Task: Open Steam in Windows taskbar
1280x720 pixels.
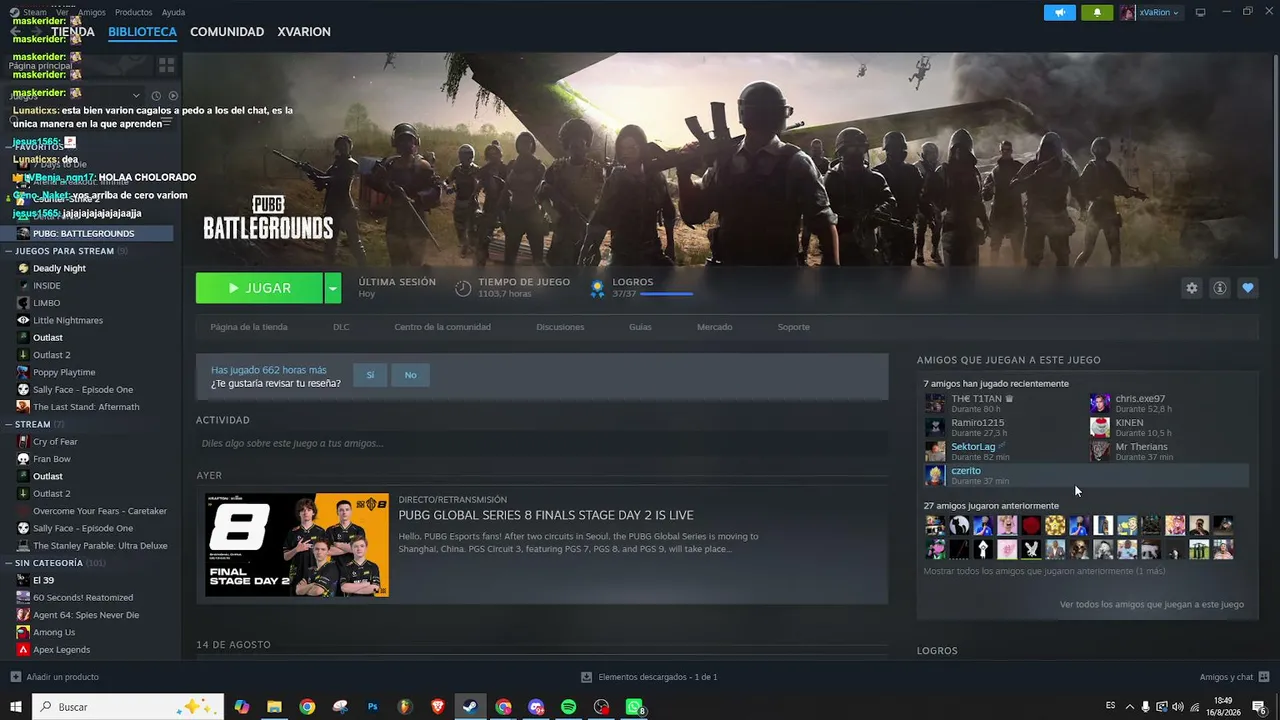Action: pos(470,707)
